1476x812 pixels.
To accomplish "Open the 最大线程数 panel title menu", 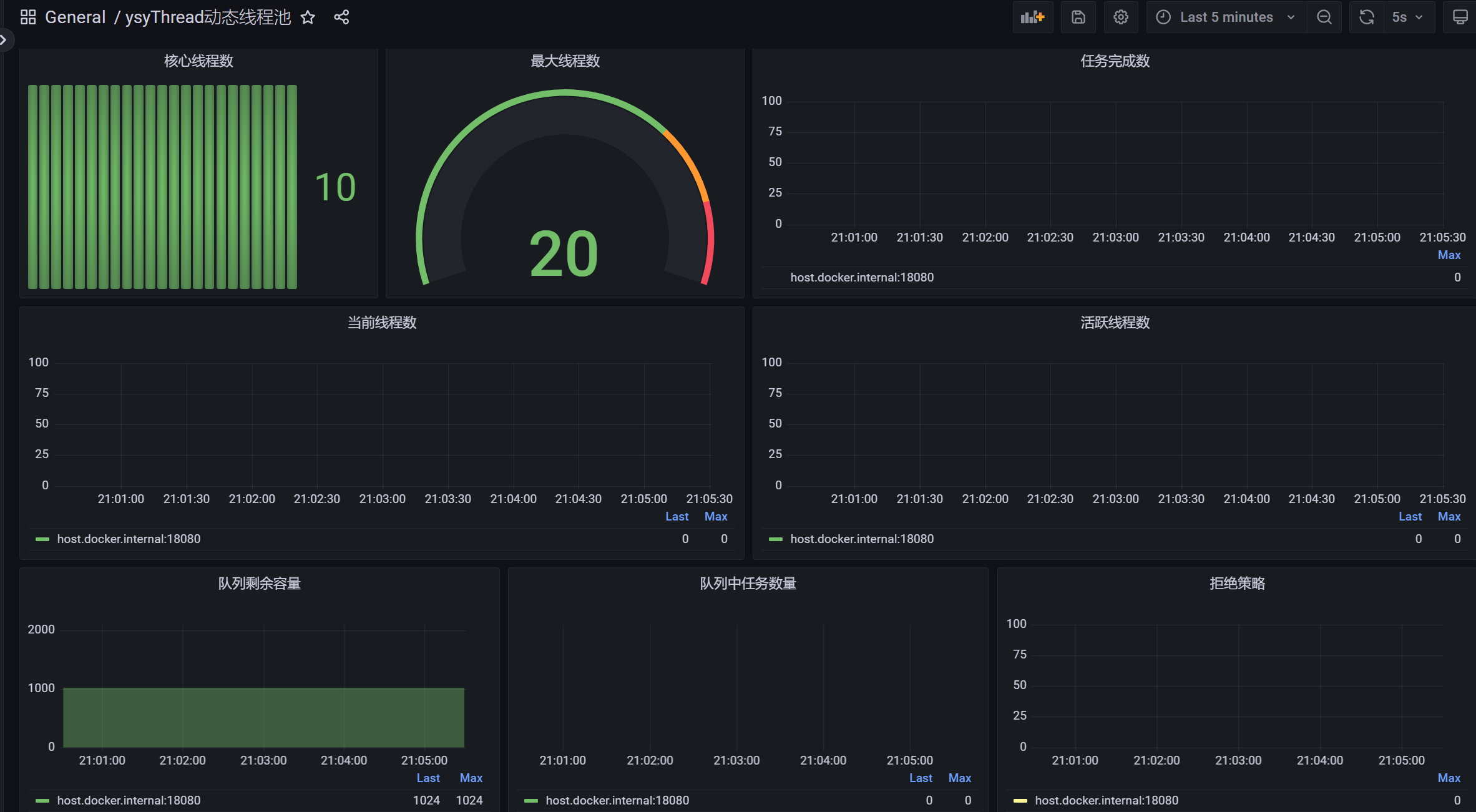I will point(565,61).
